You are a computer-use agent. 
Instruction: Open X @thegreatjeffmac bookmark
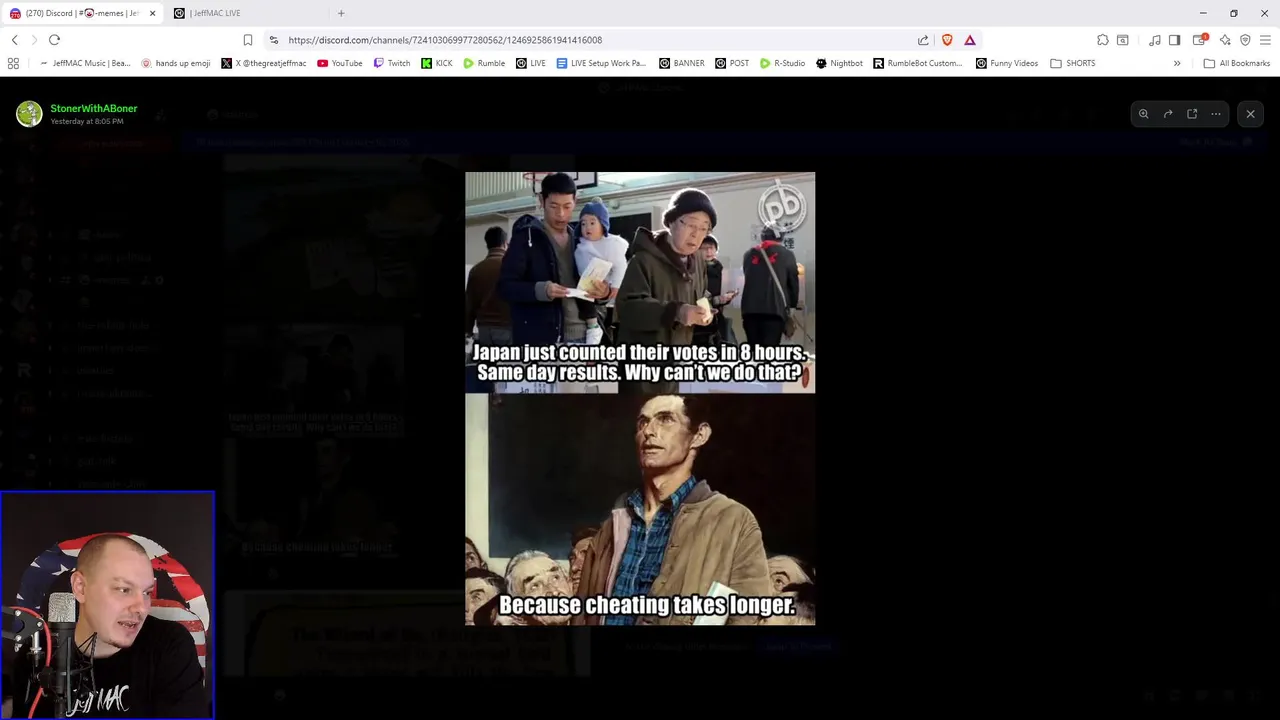click(264, 63)
